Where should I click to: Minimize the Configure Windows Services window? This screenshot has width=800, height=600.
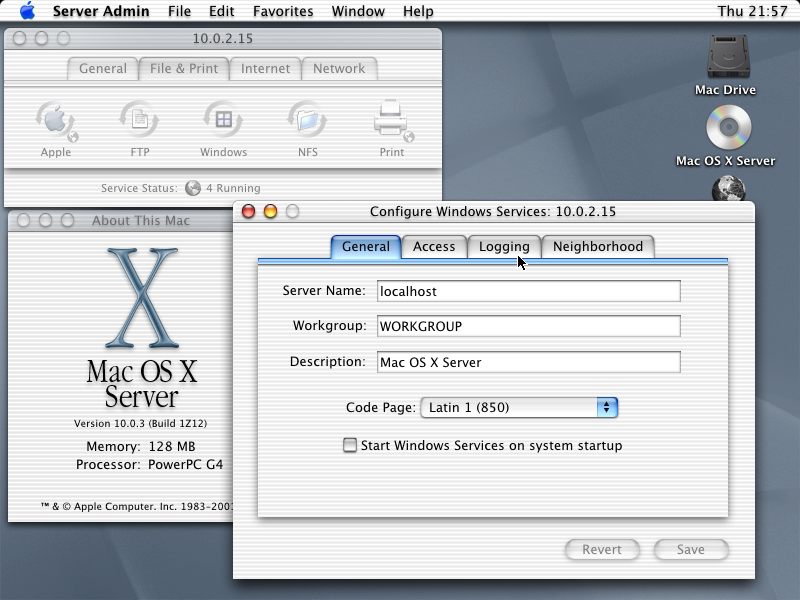click(270, 211)
